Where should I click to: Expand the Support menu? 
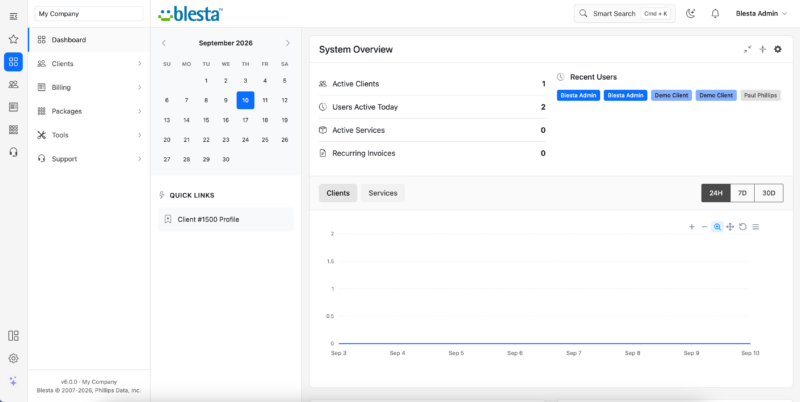point(89,159)
